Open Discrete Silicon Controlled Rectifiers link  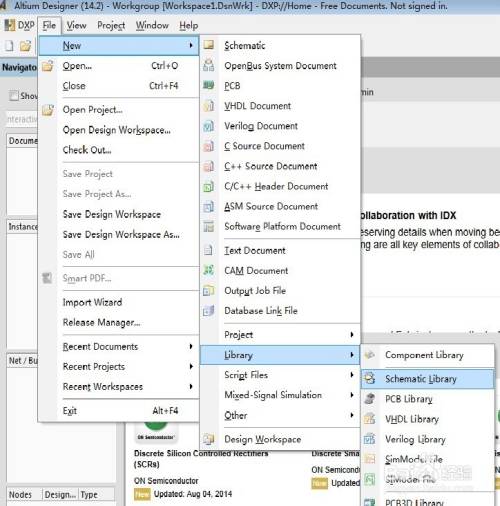[x=201, y=458]
